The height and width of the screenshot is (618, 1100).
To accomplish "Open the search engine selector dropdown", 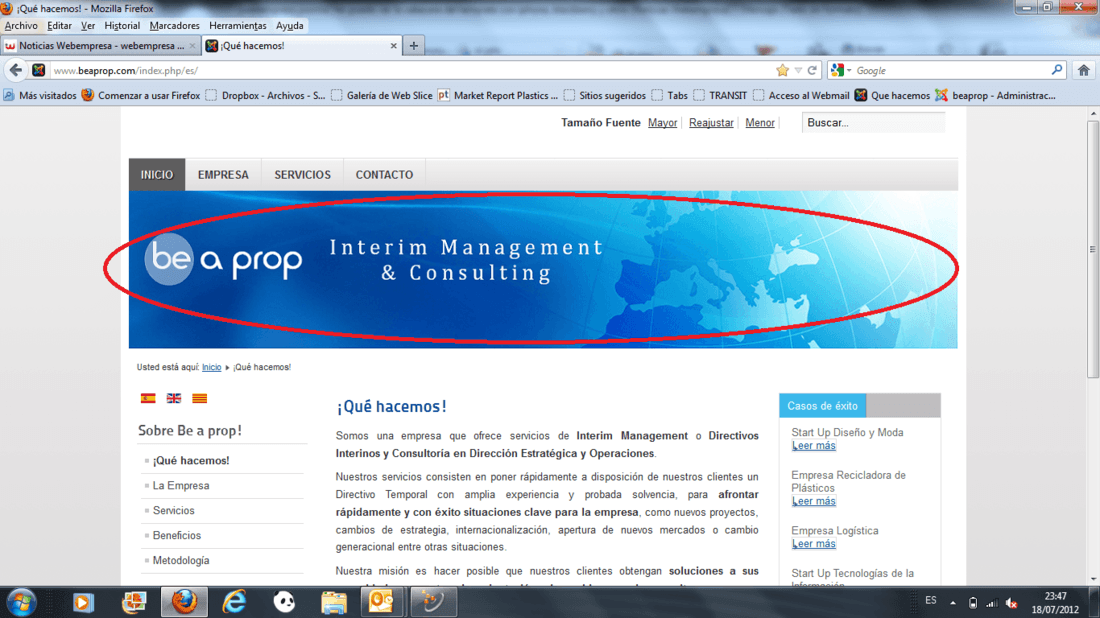I will pyautogui.click(x=841, y=70).
